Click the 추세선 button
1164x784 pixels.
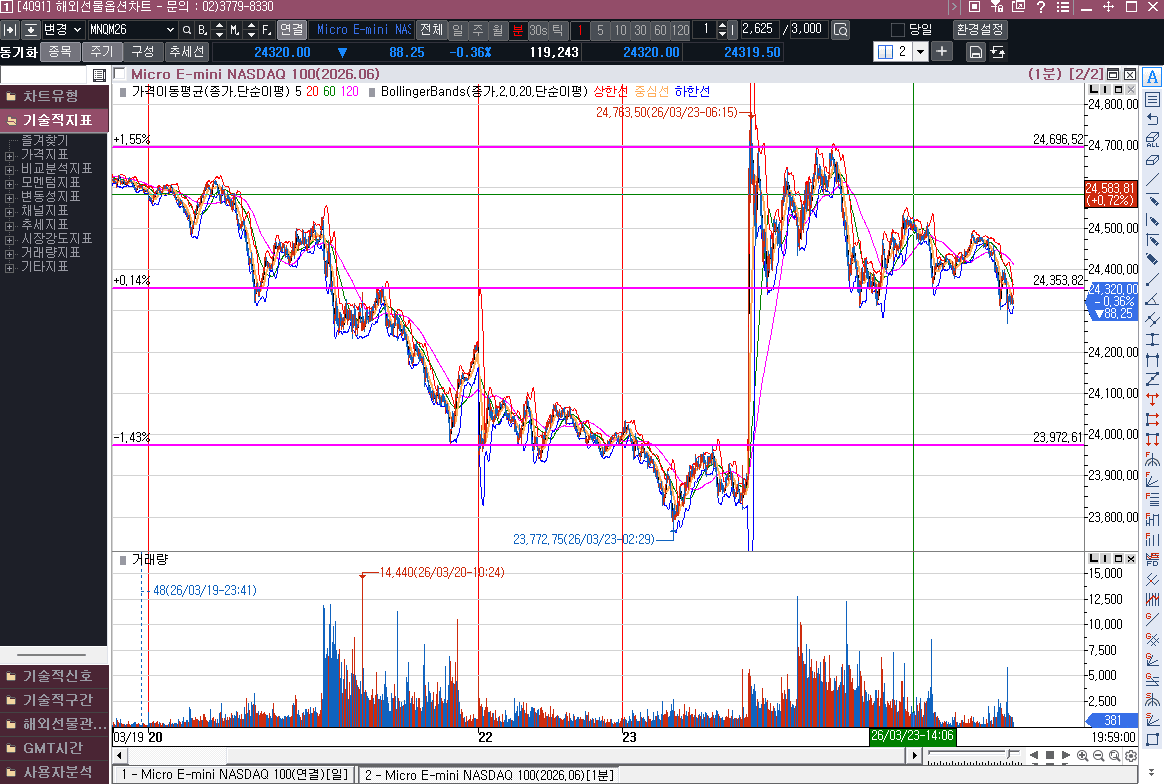(x=186, y=51)
